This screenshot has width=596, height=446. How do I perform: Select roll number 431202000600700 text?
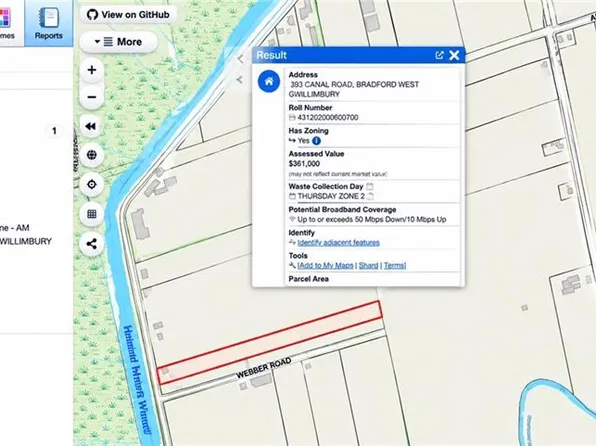point(328,117)
